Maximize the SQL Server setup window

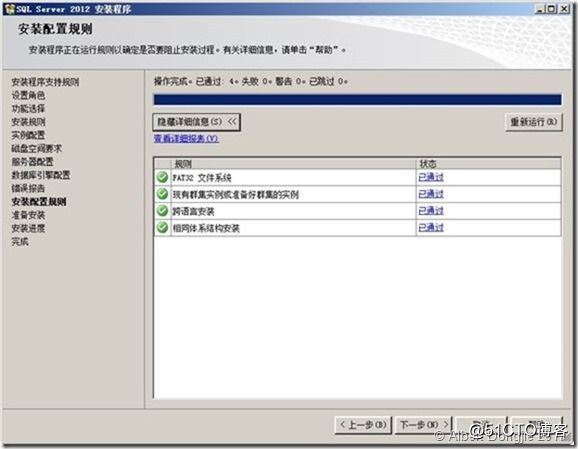(x=551, y=8)
